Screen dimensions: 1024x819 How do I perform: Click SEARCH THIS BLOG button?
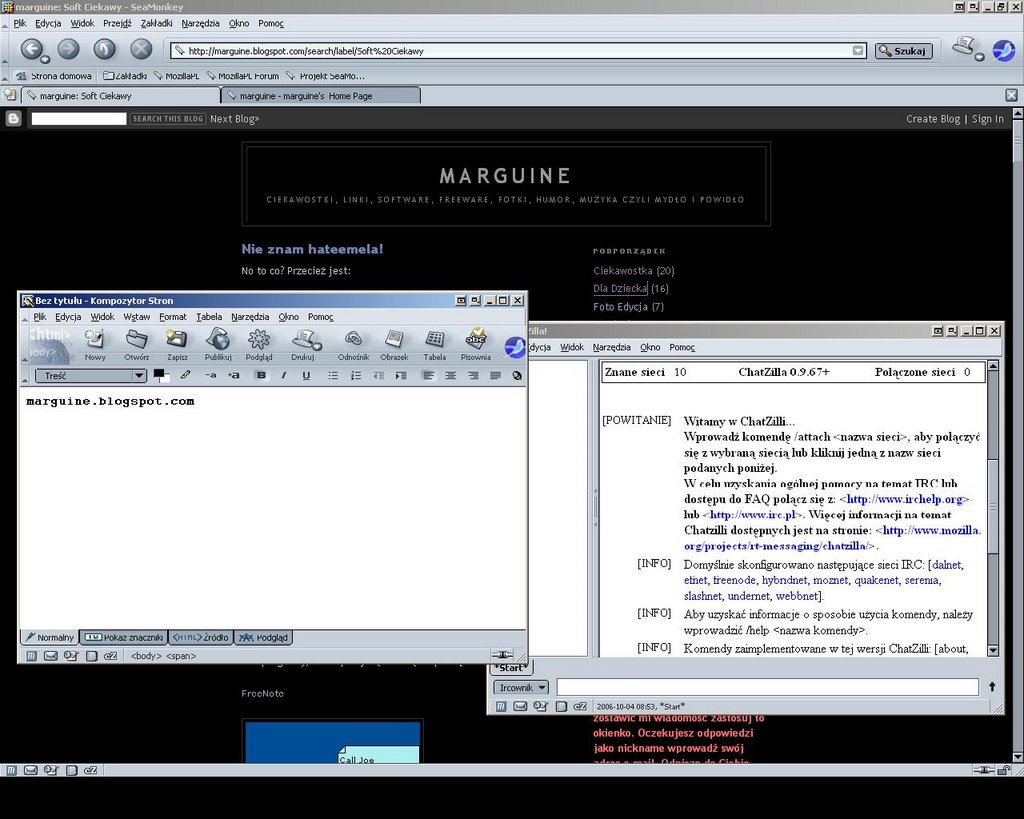(x=168, y=119)
